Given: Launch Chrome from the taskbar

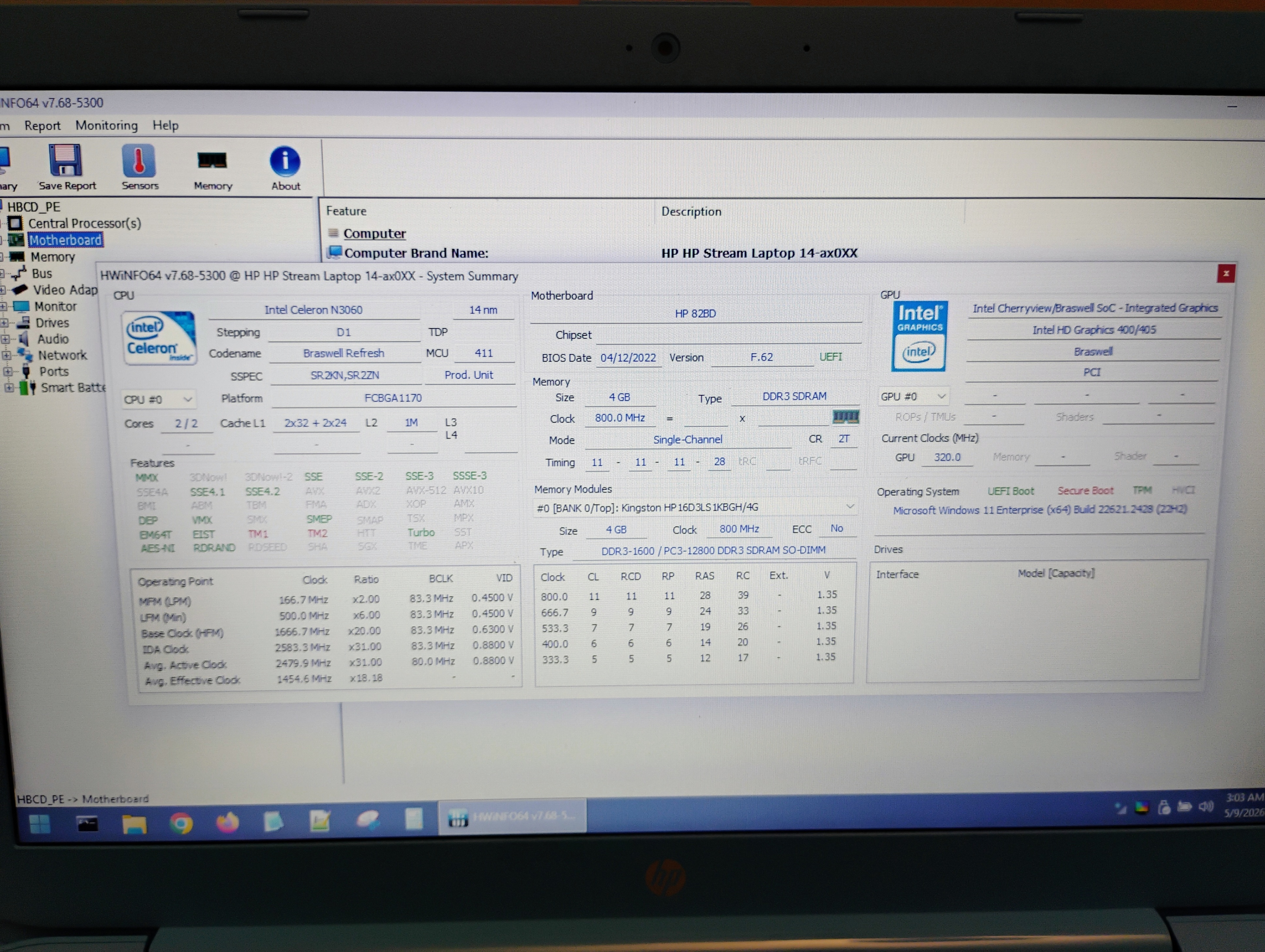Looking at the screenshot, I should (x=181, y=823).
